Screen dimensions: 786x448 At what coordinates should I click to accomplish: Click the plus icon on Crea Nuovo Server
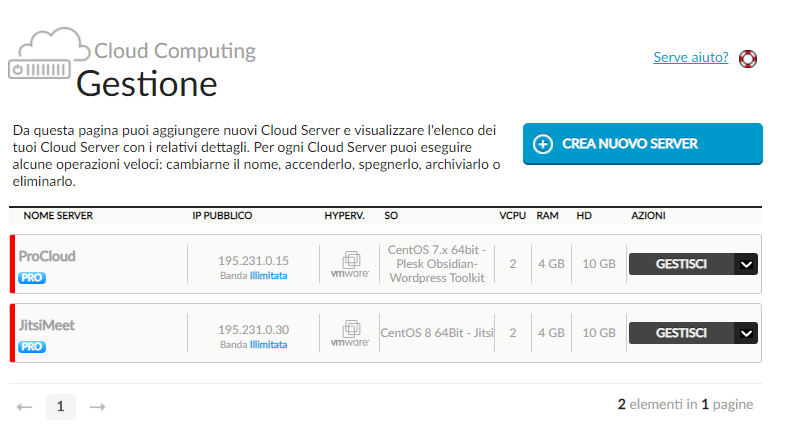(x=543, y=144)
